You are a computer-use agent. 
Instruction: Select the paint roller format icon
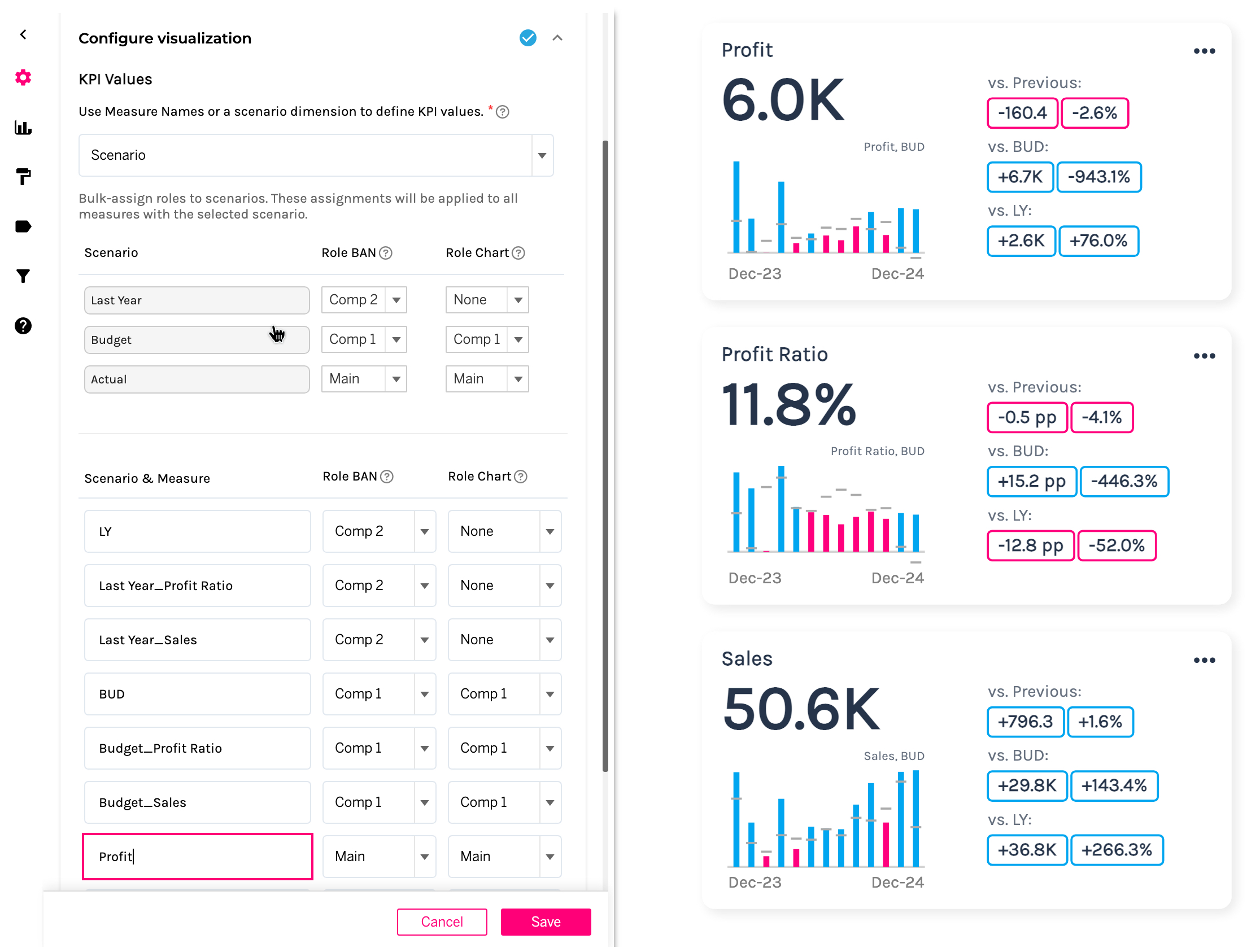[x=23, y=177]
